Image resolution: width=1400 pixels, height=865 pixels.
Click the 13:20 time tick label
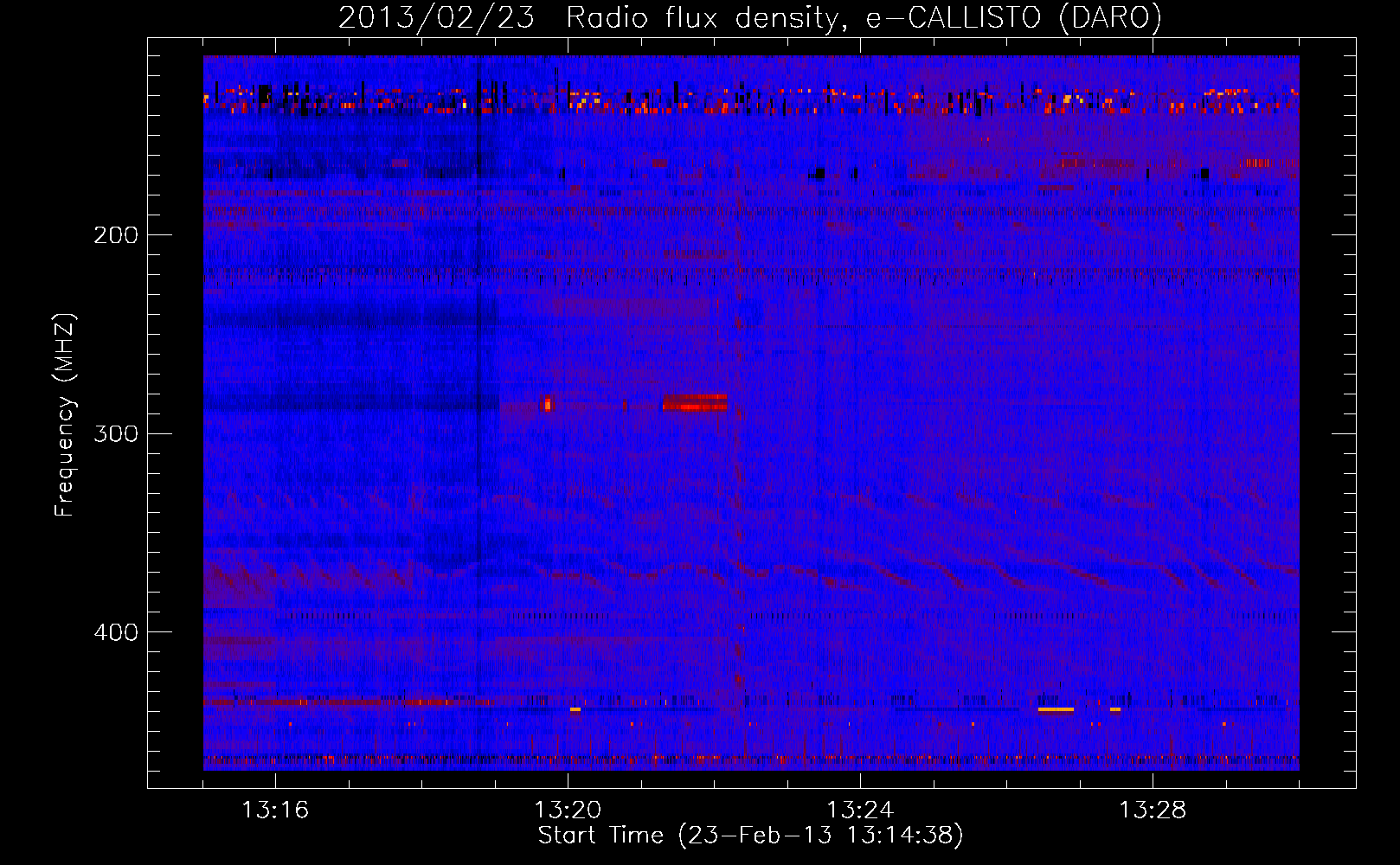pyautogui.click(x=568, y=811)
